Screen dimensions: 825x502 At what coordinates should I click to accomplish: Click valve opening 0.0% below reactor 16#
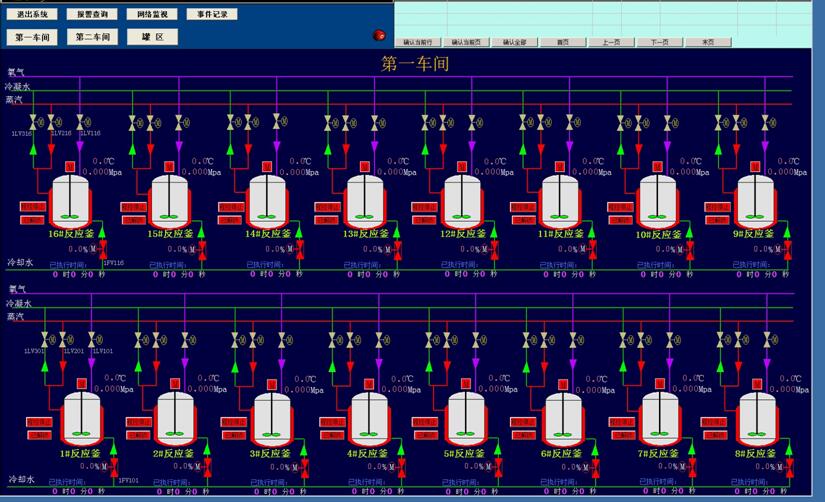(x=78, y=249)
